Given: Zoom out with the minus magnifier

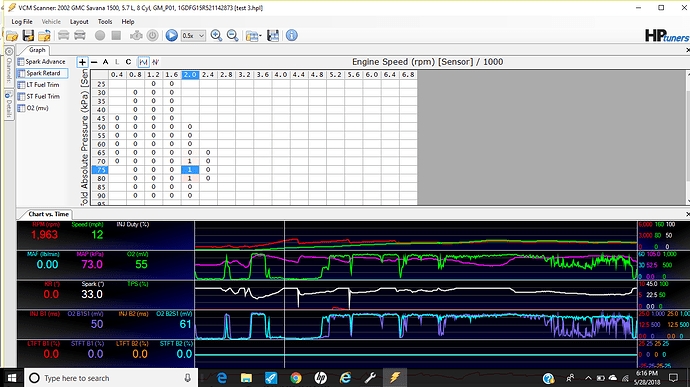Looking at the screenshot, I should [232, 36].
